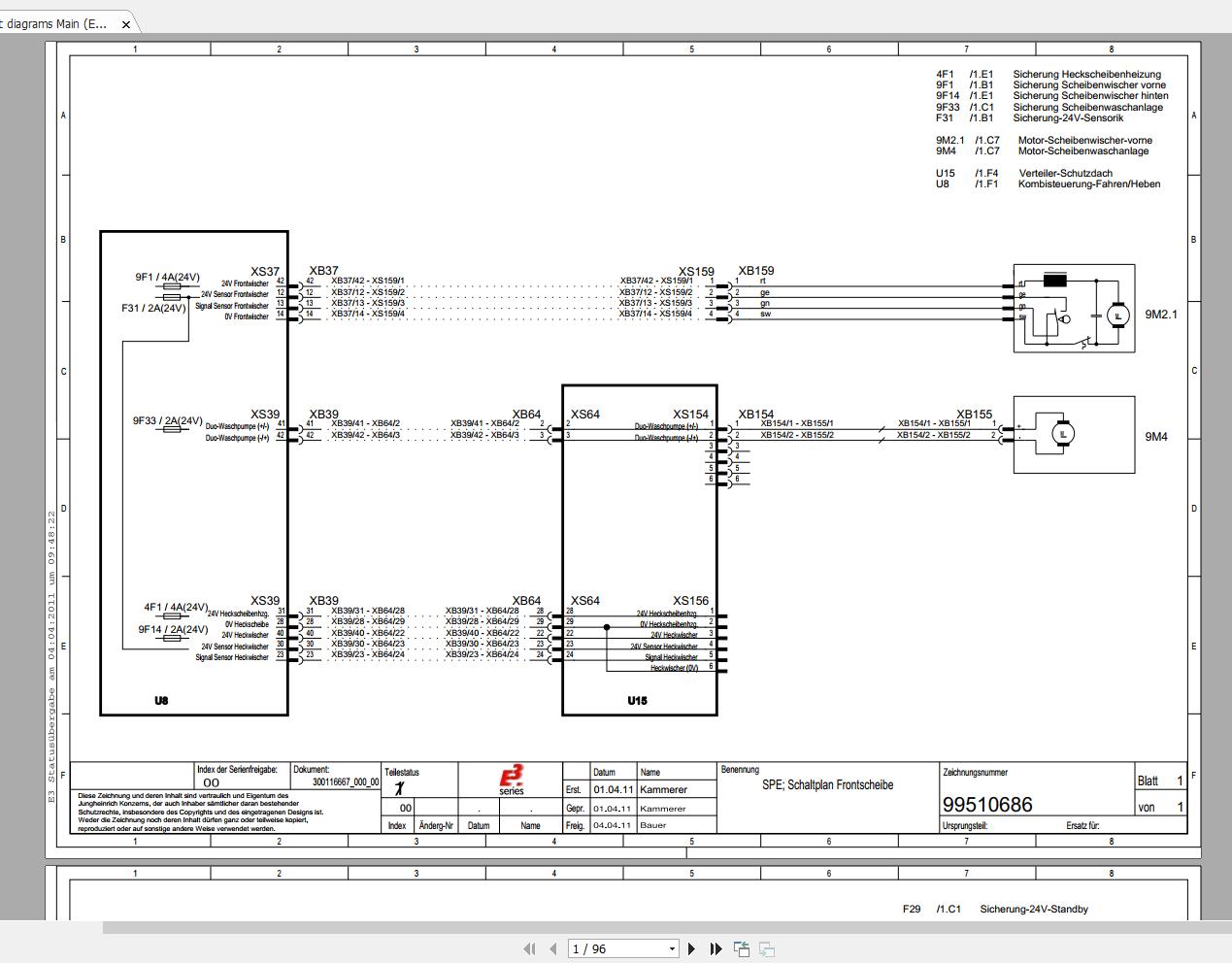Jump to the last page
Viewport: 1232px width, 963px height.
click(716, 948)
